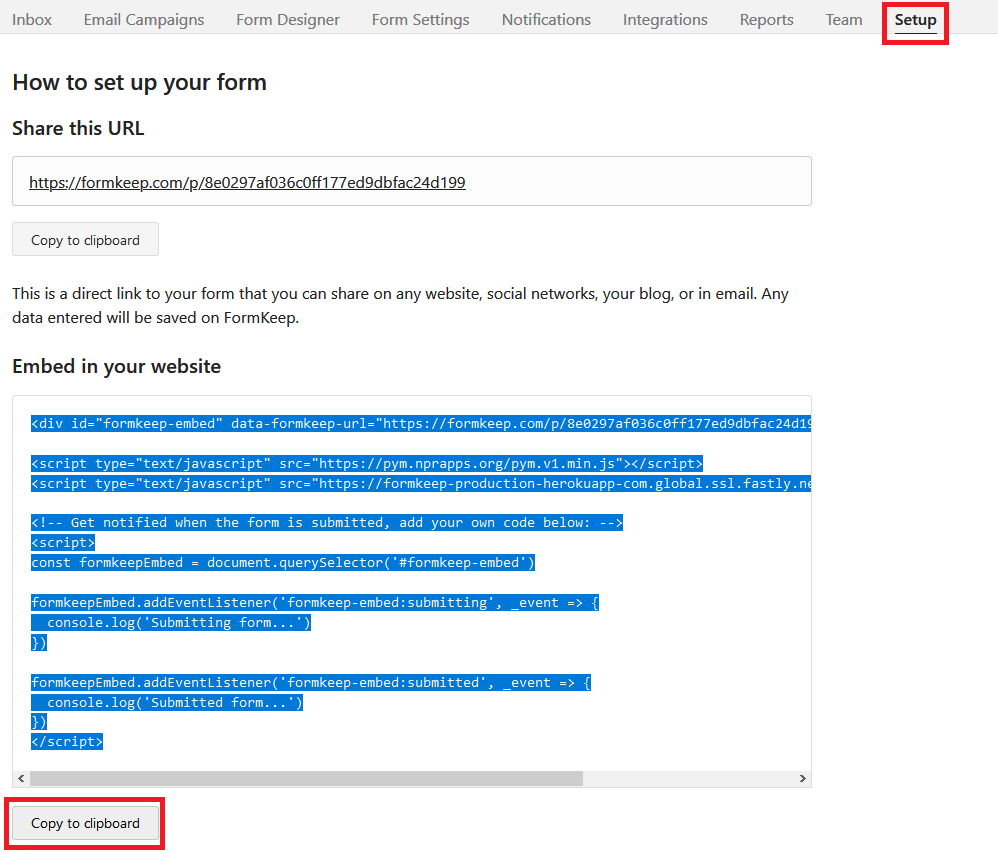Open the Notifications tab
998x852 pixels.
(x=546, y=20)
